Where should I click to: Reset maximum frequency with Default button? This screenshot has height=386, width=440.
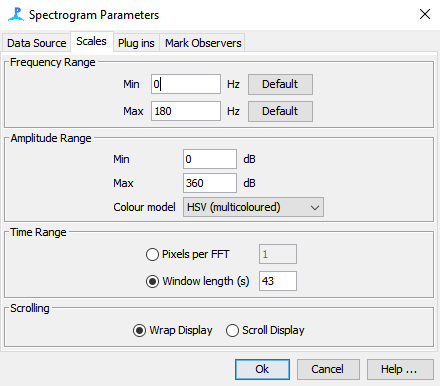click(x=280, y=111)
